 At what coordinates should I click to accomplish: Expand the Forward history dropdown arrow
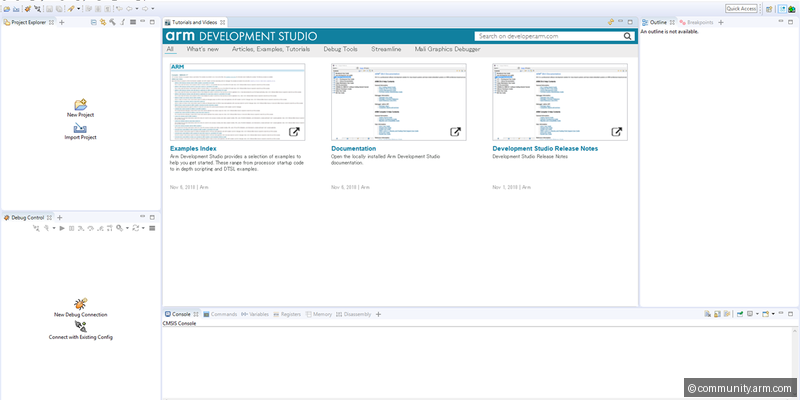point(153,9)
